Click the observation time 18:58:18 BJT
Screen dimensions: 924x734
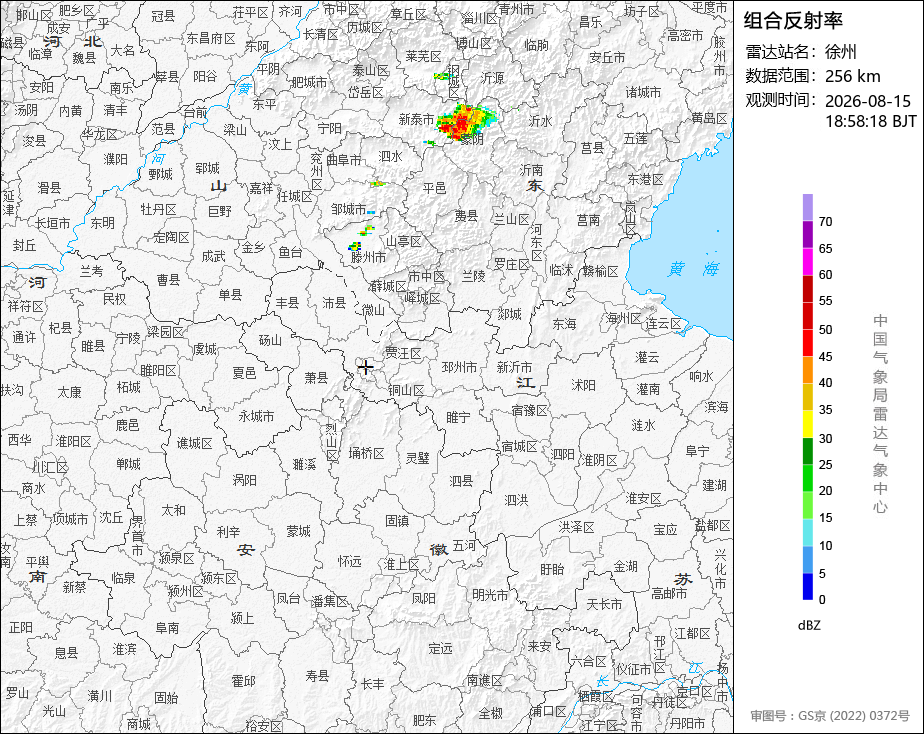(x=870, y=121)
